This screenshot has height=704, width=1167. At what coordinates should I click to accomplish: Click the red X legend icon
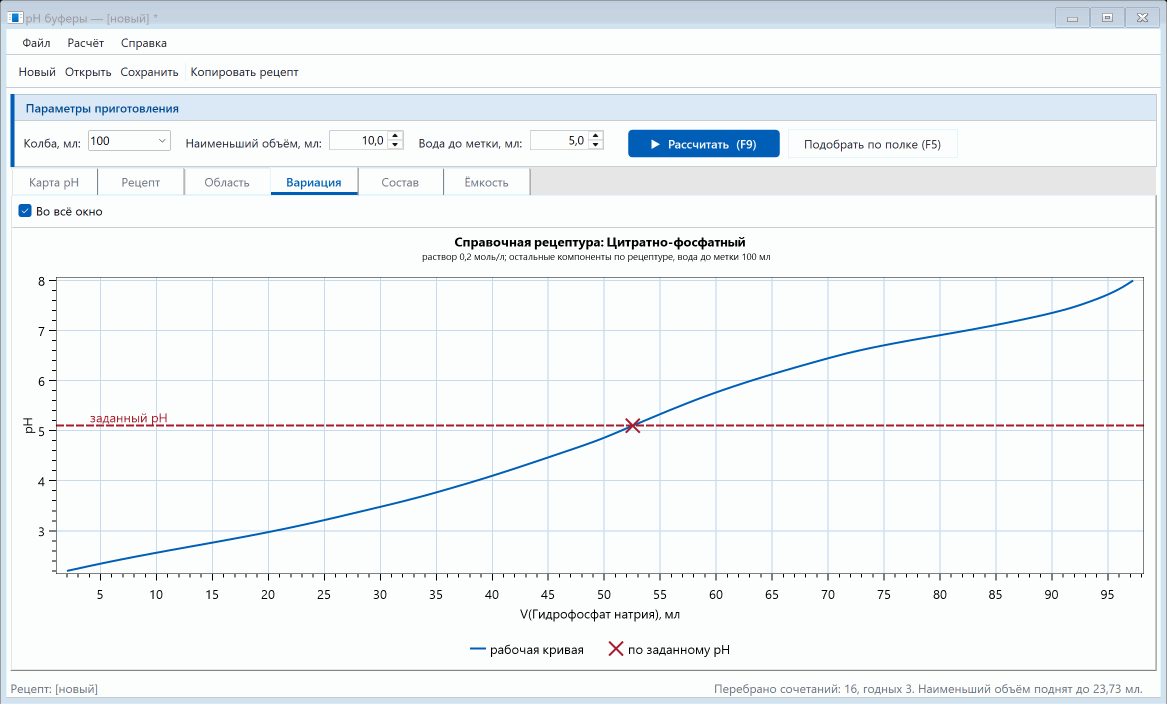616,649
